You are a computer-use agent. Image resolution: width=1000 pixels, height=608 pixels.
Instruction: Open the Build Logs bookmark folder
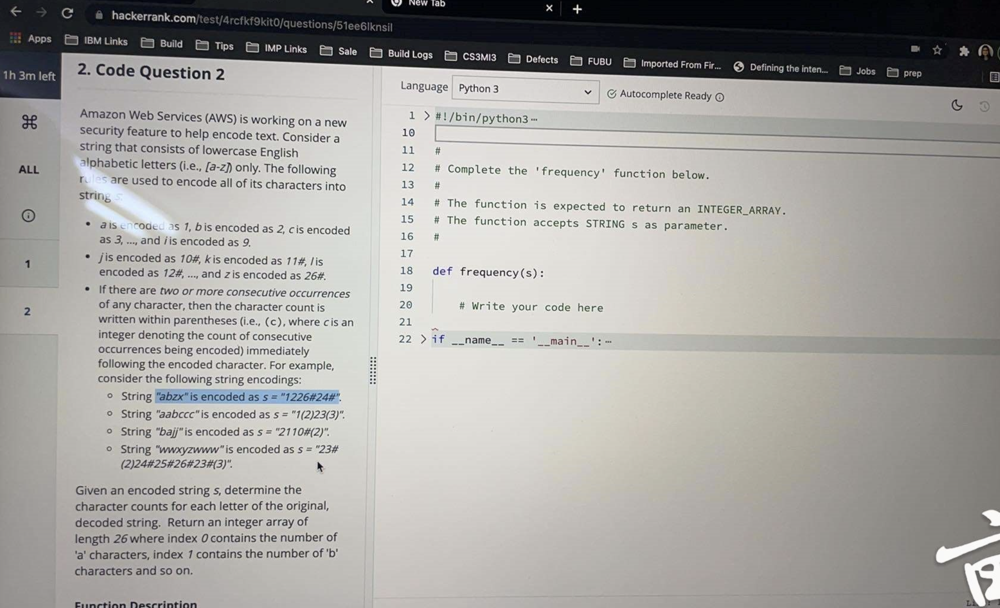[x=401, y=54]
